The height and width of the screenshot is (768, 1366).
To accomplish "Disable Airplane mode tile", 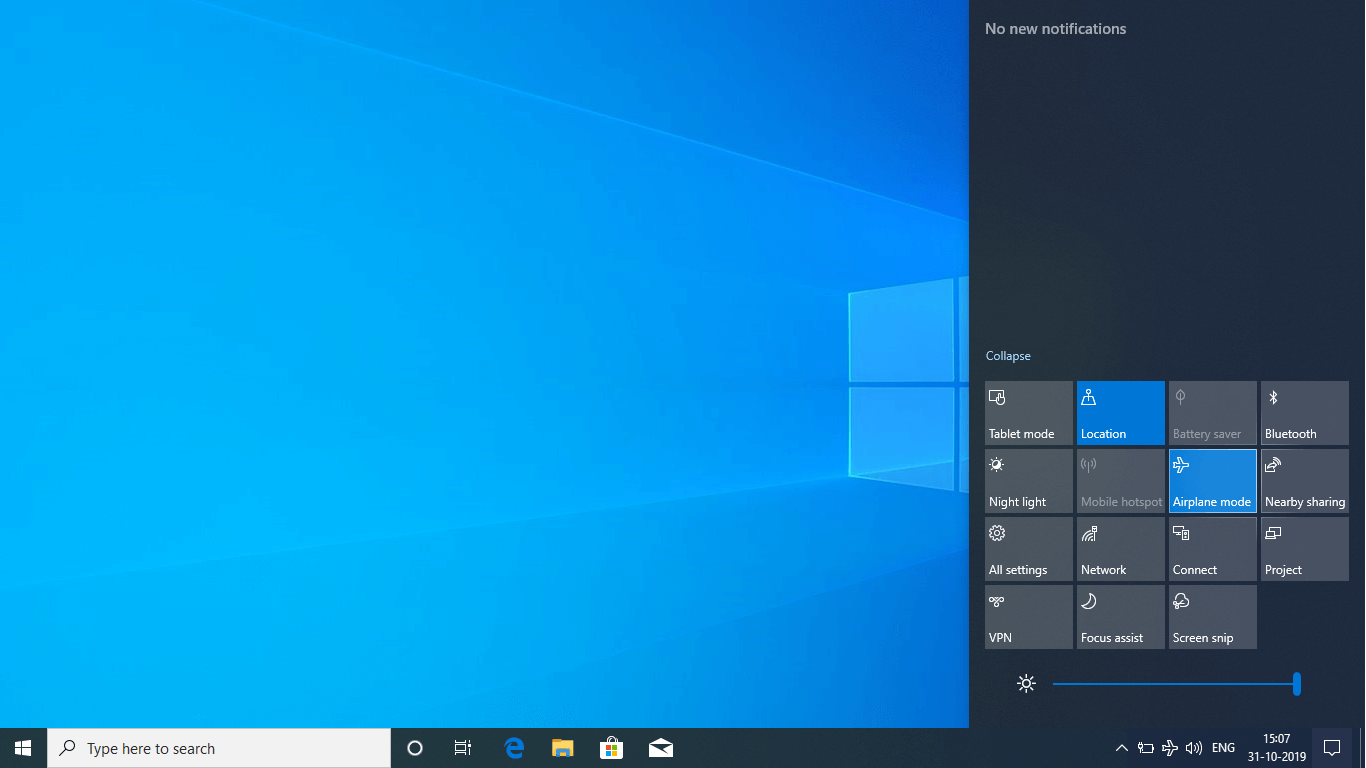I will coord(1213,481).
